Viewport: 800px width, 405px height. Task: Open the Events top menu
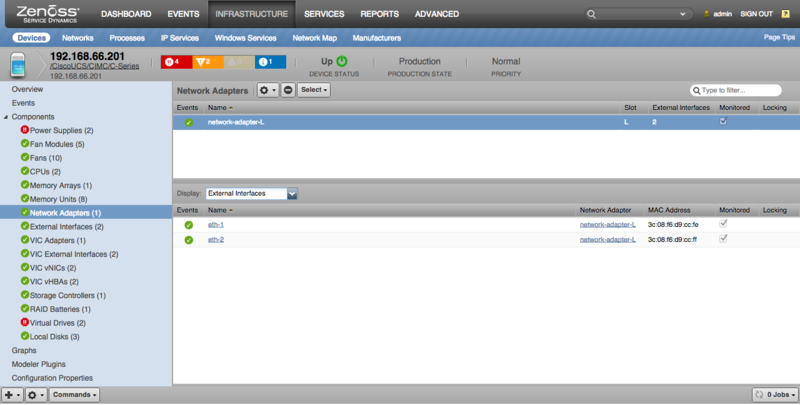pyautogui.click(x=183, y=14)
